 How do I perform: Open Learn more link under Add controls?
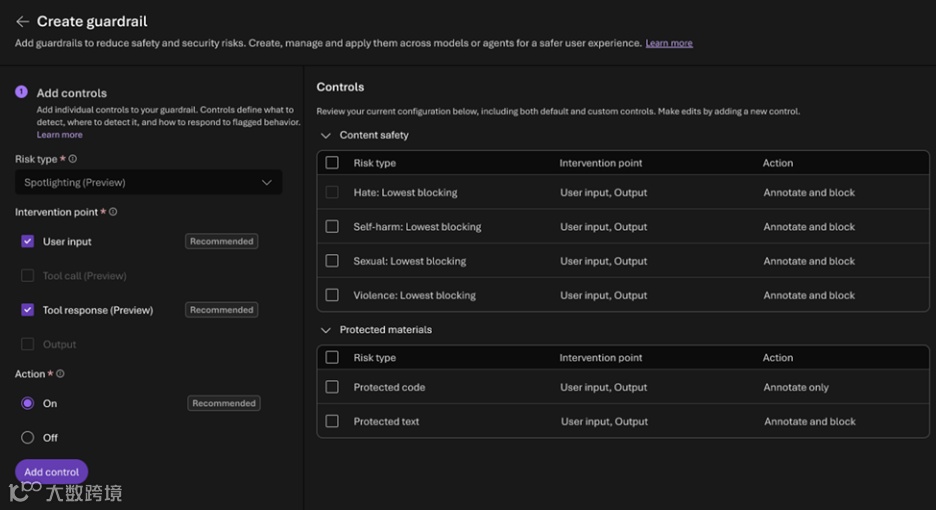click(60, 135)
